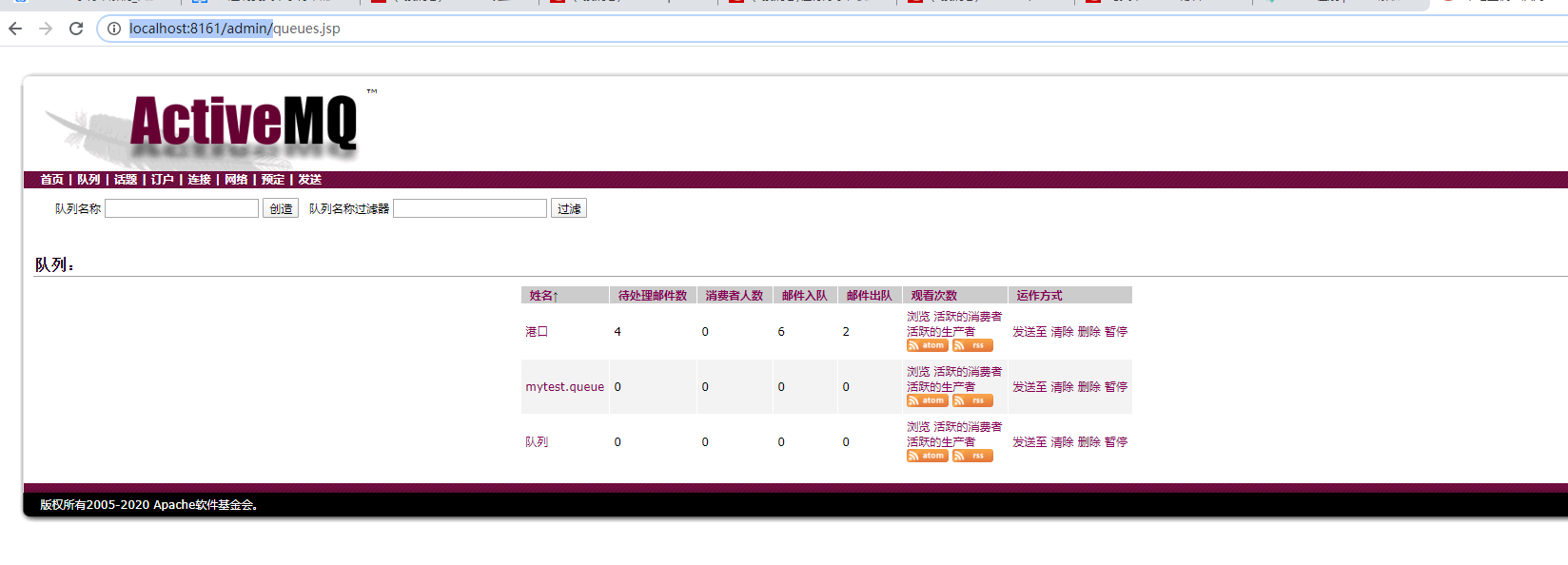This screenshot has height=565, width=1568.
Task: Go to 首页 in navigation bar
Action: tap(52, 180)
